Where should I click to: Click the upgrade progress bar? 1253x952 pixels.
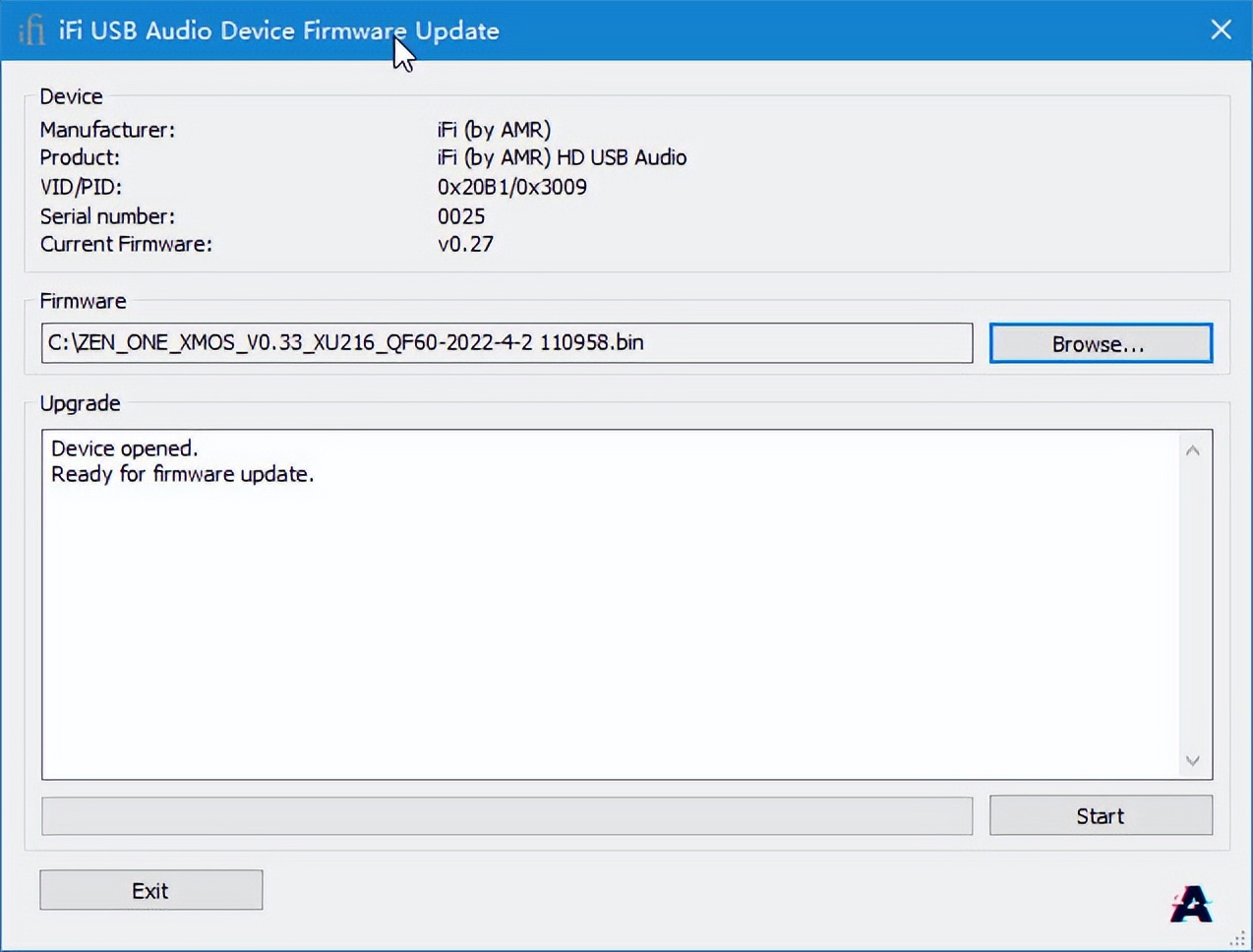[x=507, y=815]
